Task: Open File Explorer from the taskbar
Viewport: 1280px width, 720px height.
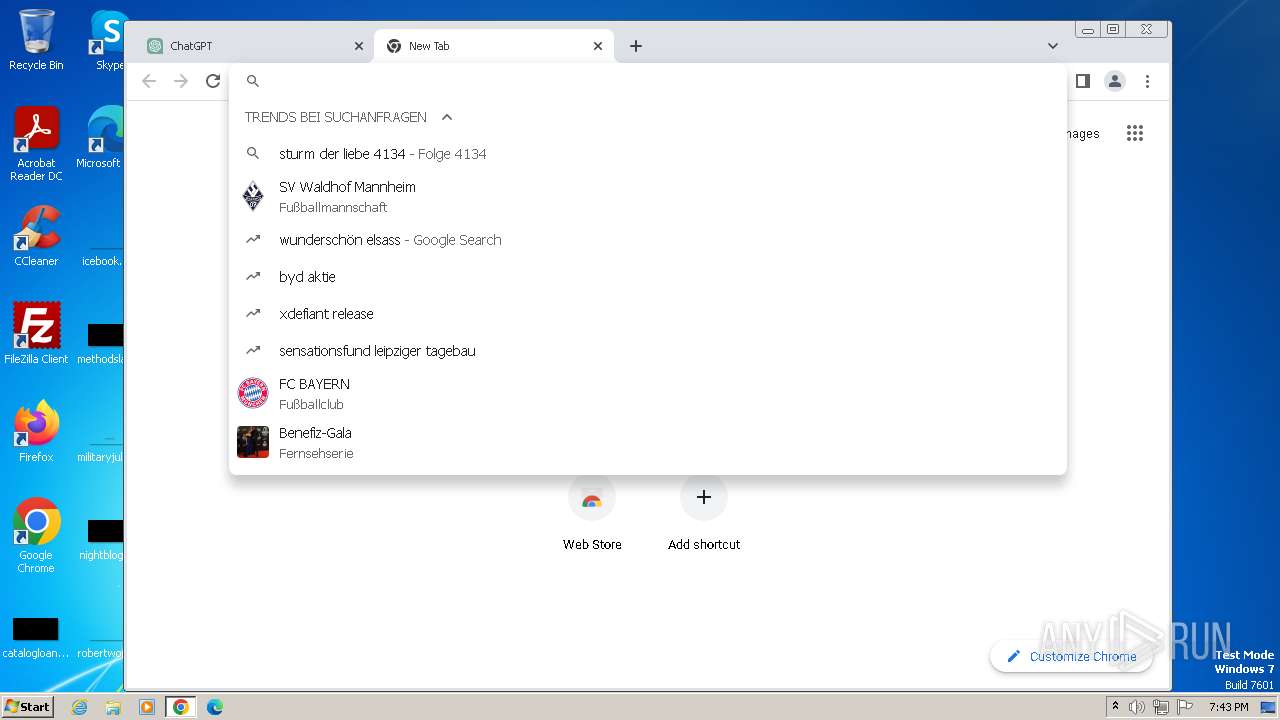Action: pos(113,707)
